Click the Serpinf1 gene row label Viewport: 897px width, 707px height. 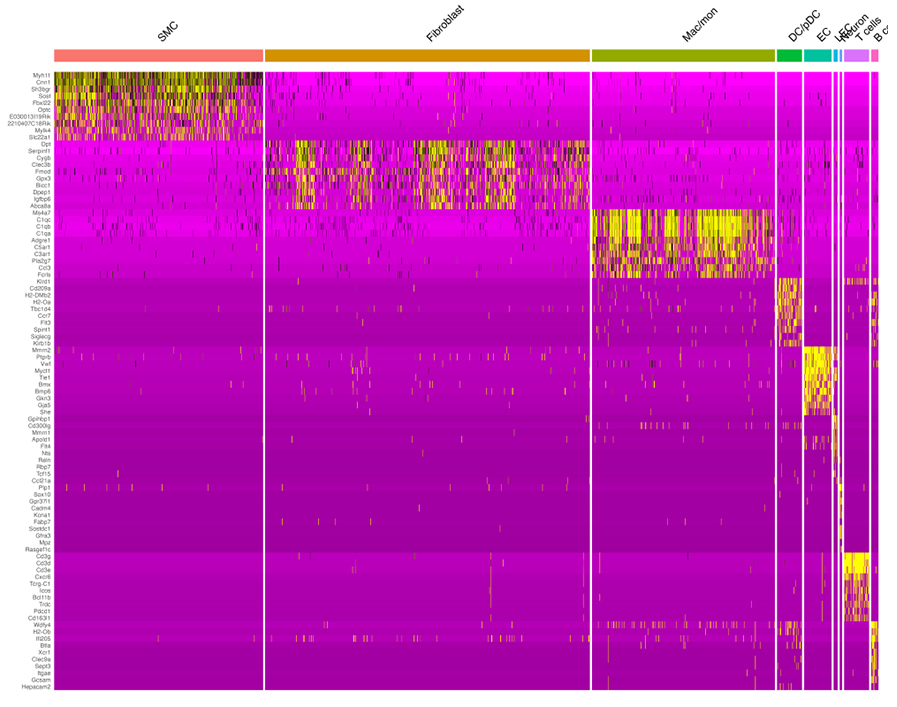(x=39, y=151)
